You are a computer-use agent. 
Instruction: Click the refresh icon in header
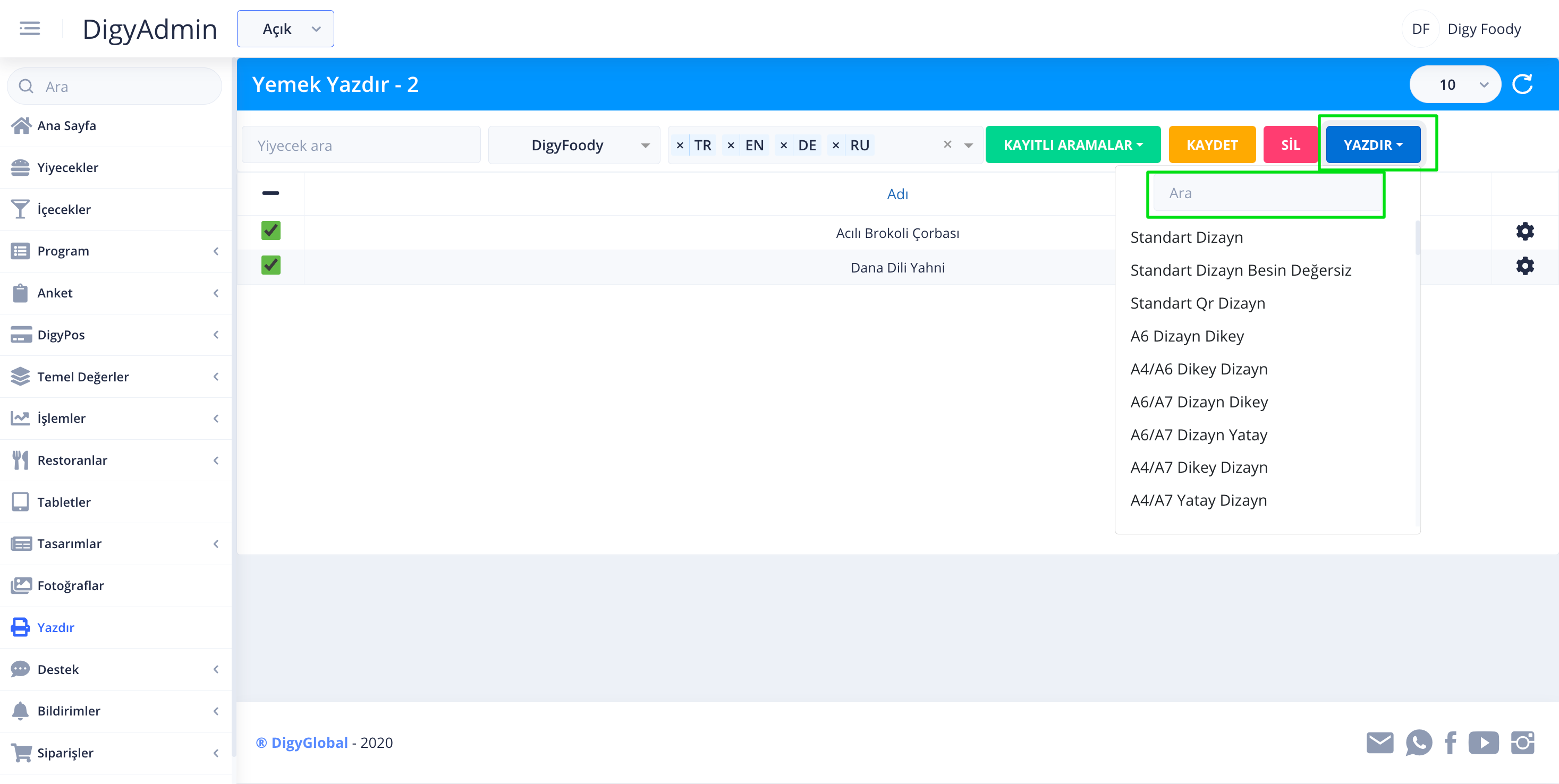click(x=1522, y=84)
